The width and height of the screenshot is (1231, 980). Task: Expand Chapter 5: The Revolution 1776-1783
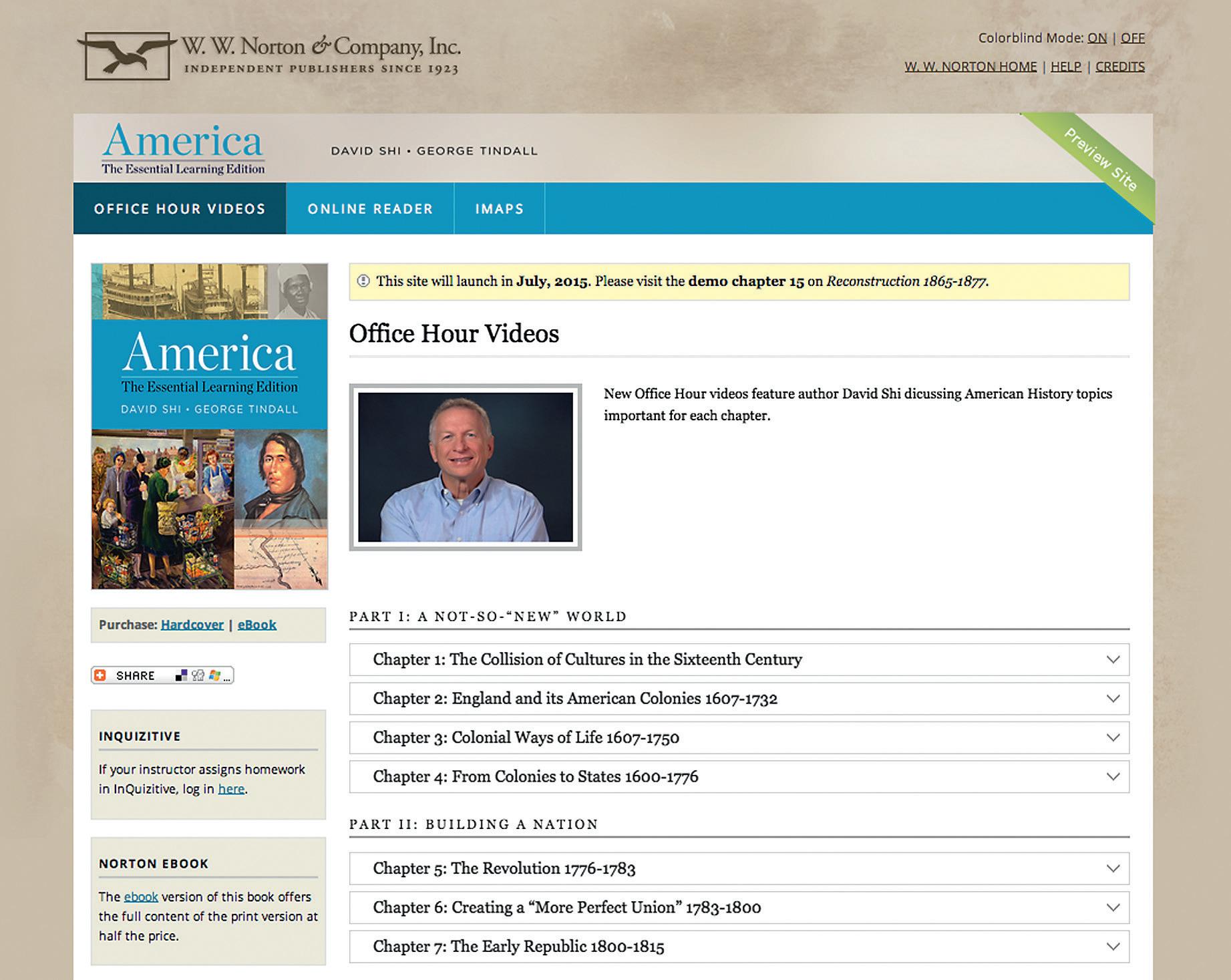[739, 868]
